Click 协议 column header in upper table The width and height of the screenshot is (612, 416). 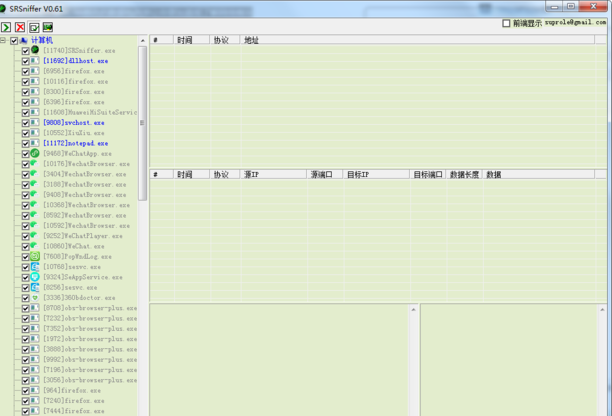coord(225,40)
